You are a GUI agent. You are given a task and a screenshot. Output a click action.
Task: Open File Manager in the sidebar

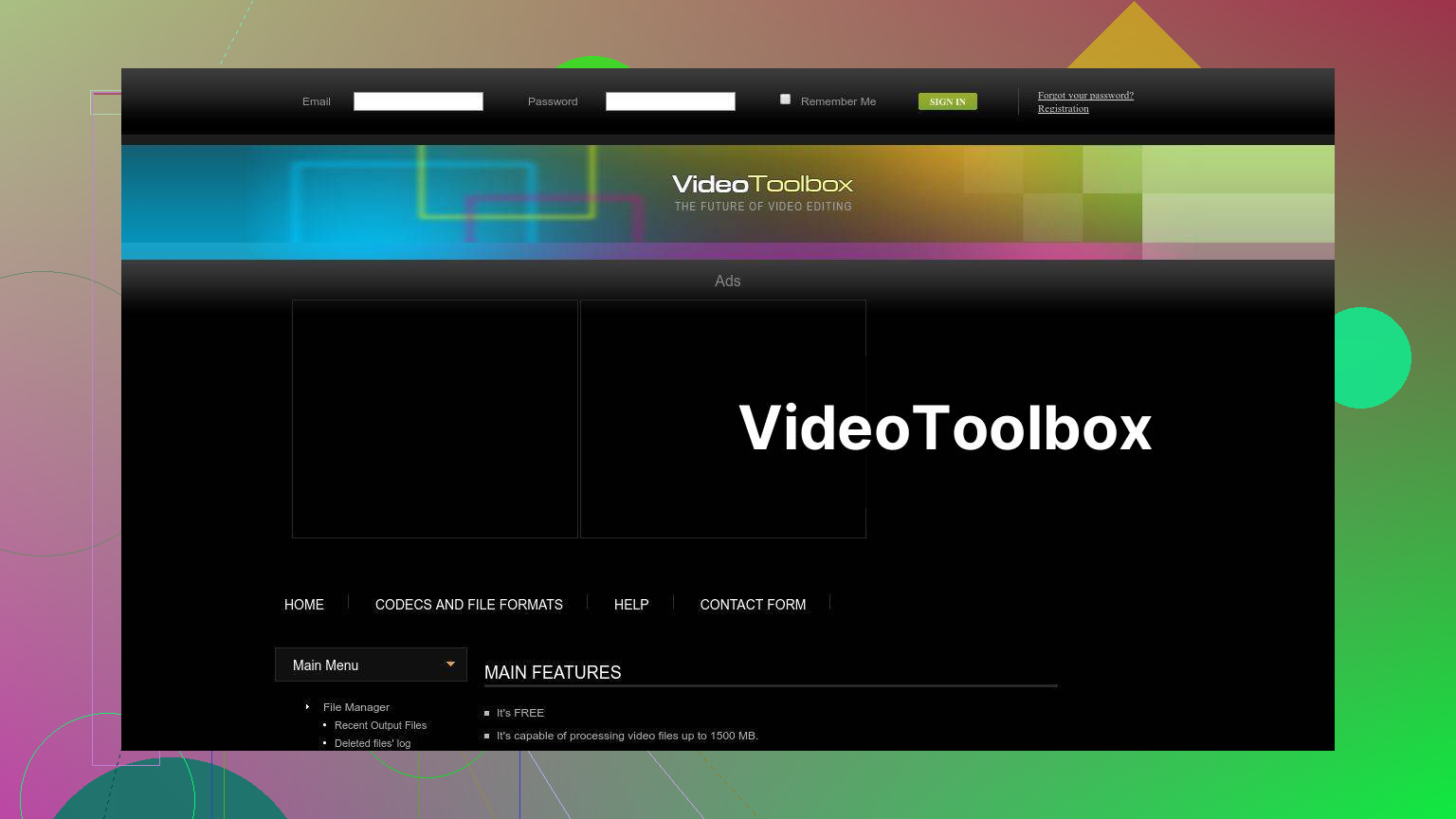point(356,707)
